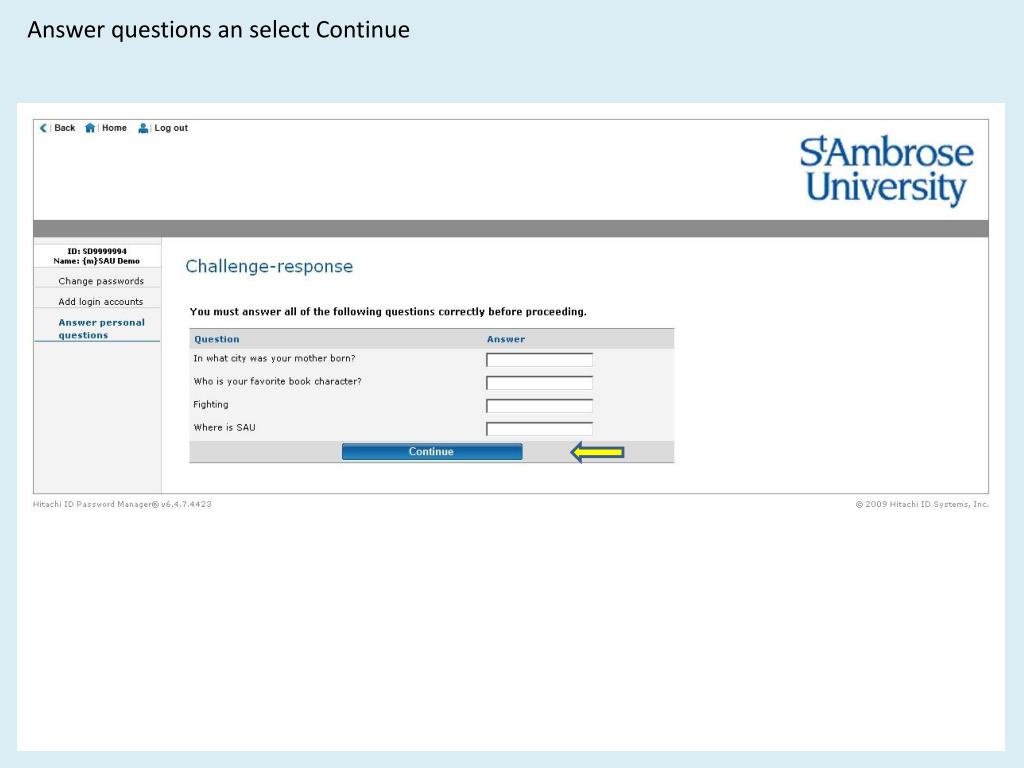Go Back using the text link
This screenshot has width=1024, height=768.
[x=65, y=128]
